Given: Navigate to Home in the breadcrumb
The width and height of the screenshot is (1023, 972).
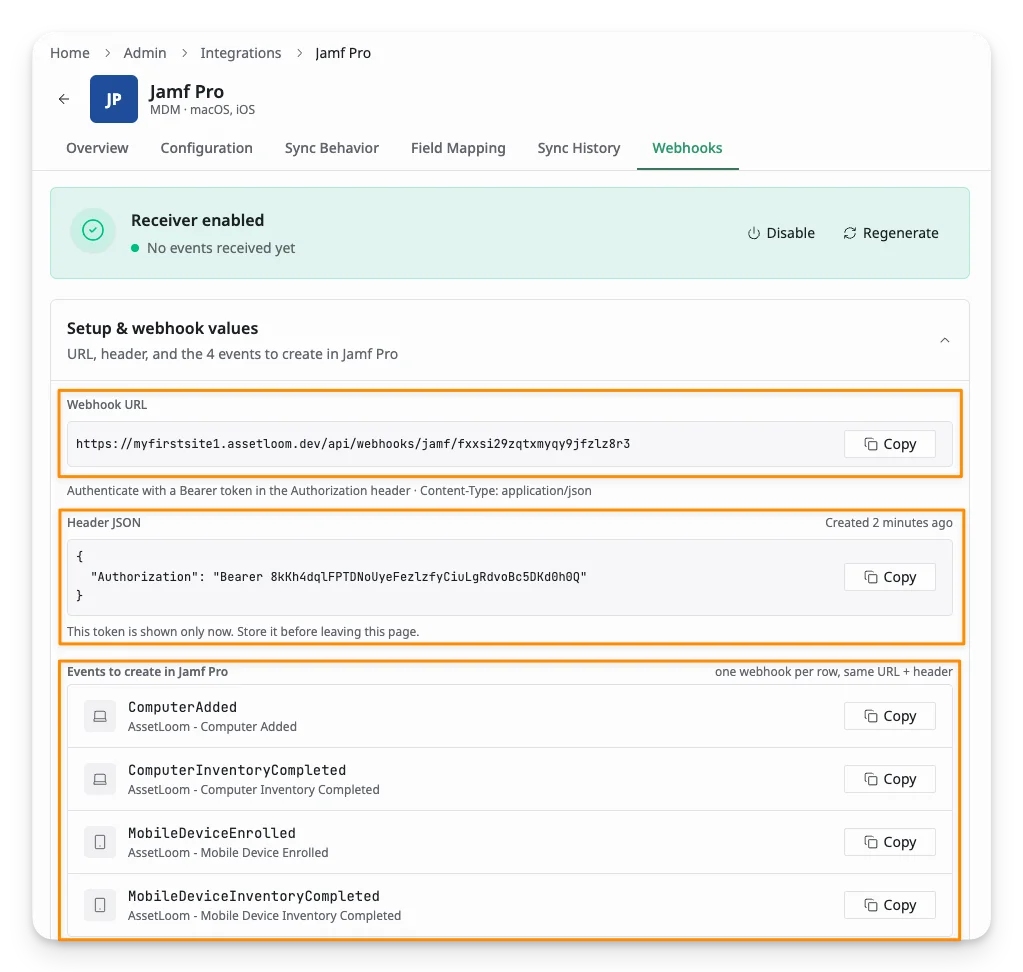Looking at the screenshot, I should [x=70, y=53].
